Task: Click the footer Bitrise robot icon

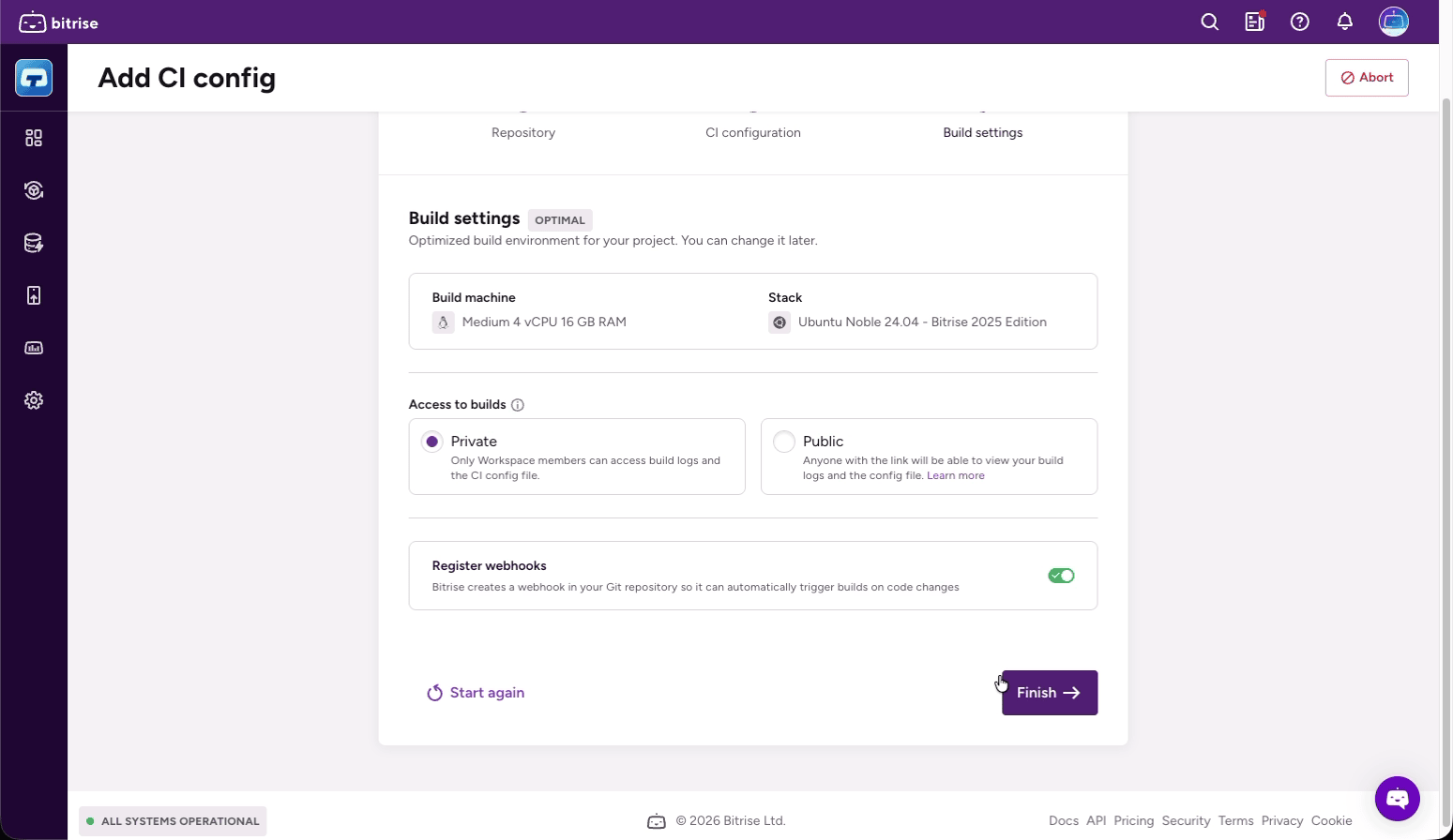Action: [657, 821]
